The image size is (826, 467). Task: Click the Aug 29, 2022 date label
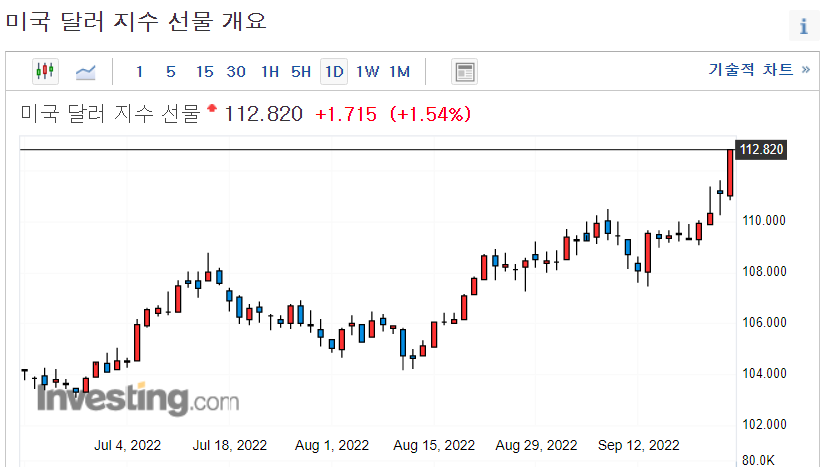point(536,445)
